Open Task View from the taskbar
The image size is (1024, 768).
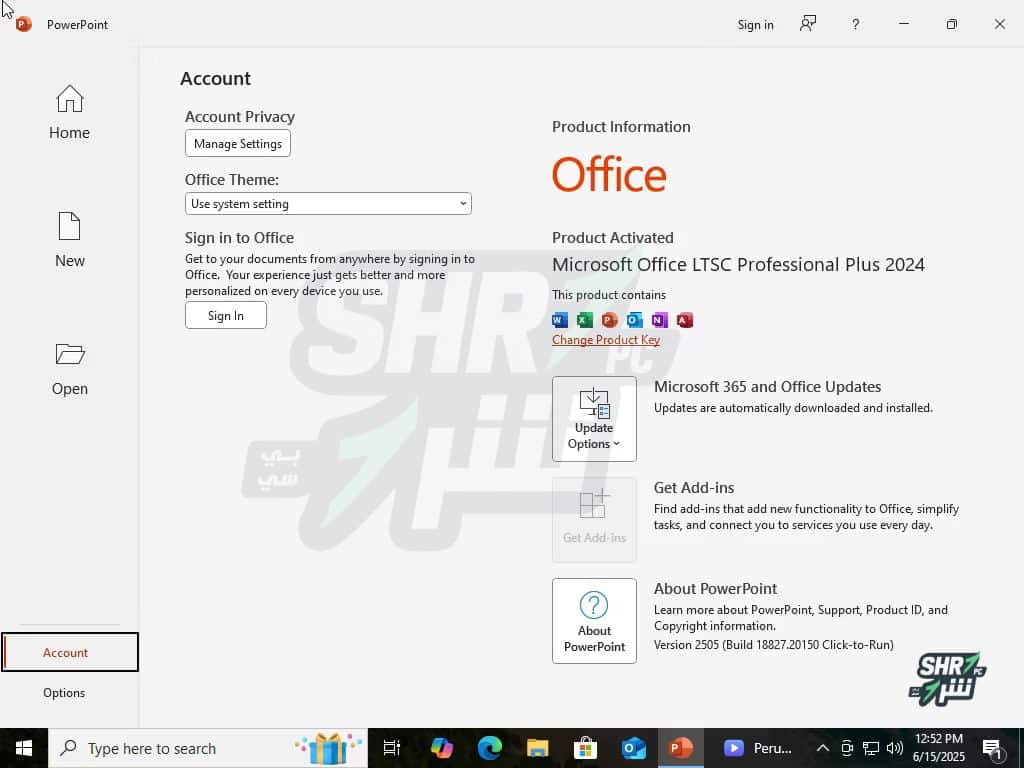(x=392, y=748)
